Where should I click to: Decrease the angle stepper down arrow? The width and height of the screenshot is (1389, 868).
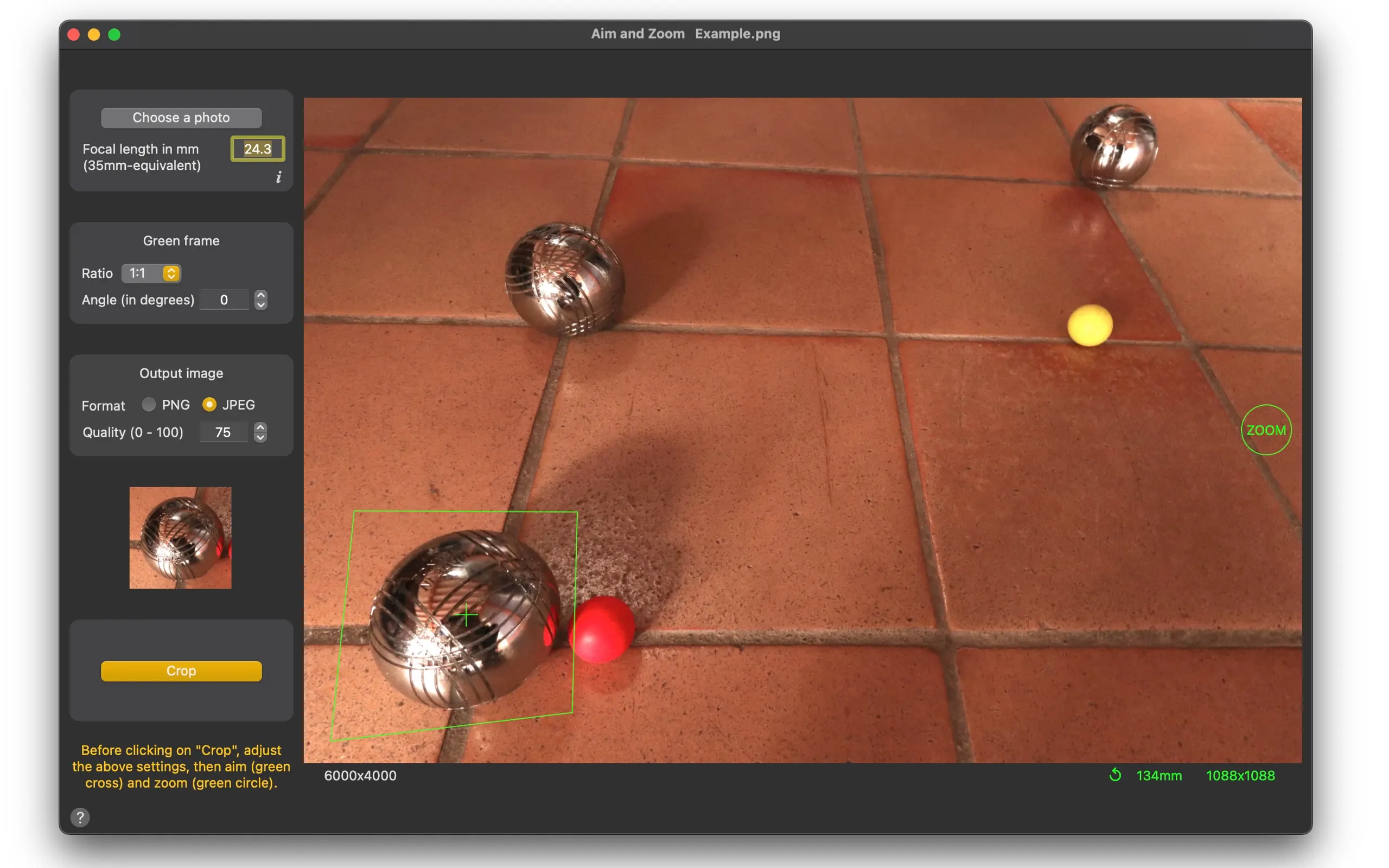[260, 305]
